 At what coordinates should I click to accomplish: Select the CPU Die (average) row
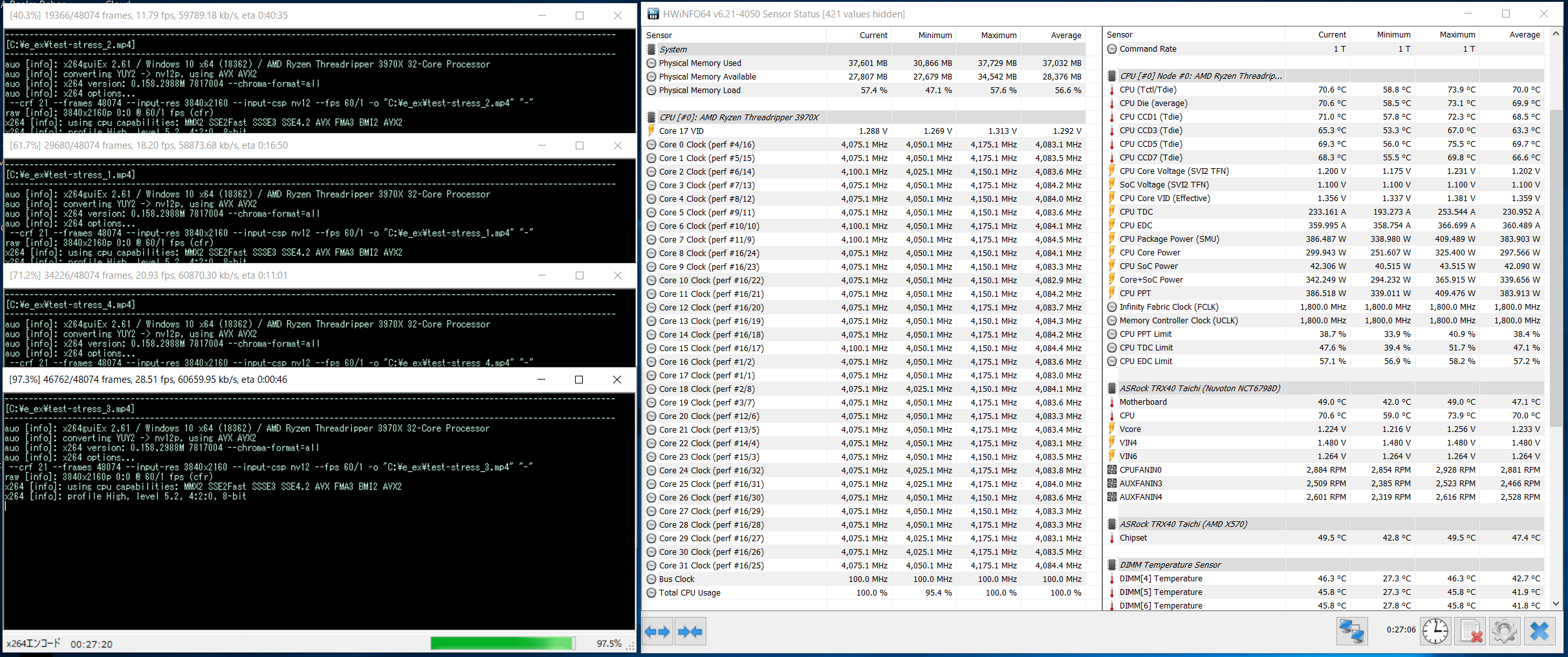pos(1324,103)
